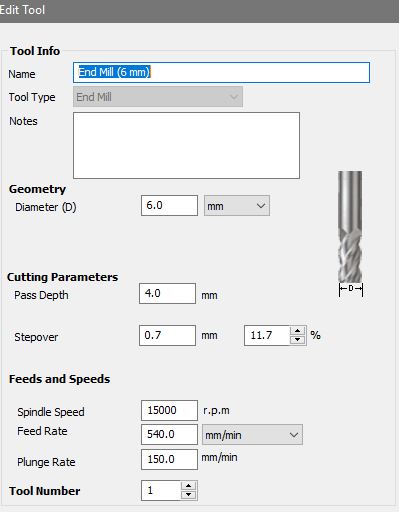Increment the Tool Number spinner

coord(189,486)
